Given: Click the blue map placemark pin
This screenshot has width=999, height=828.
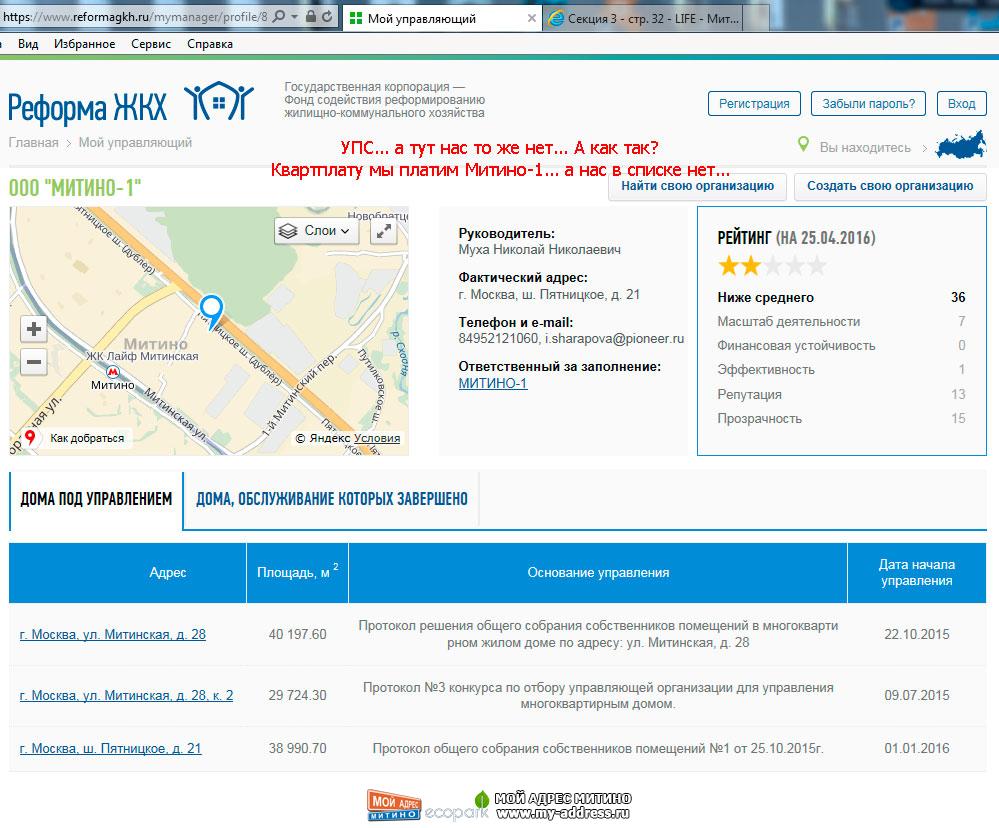Looking at the screenshot, I should pyautogui.click(x=211, y=311).
